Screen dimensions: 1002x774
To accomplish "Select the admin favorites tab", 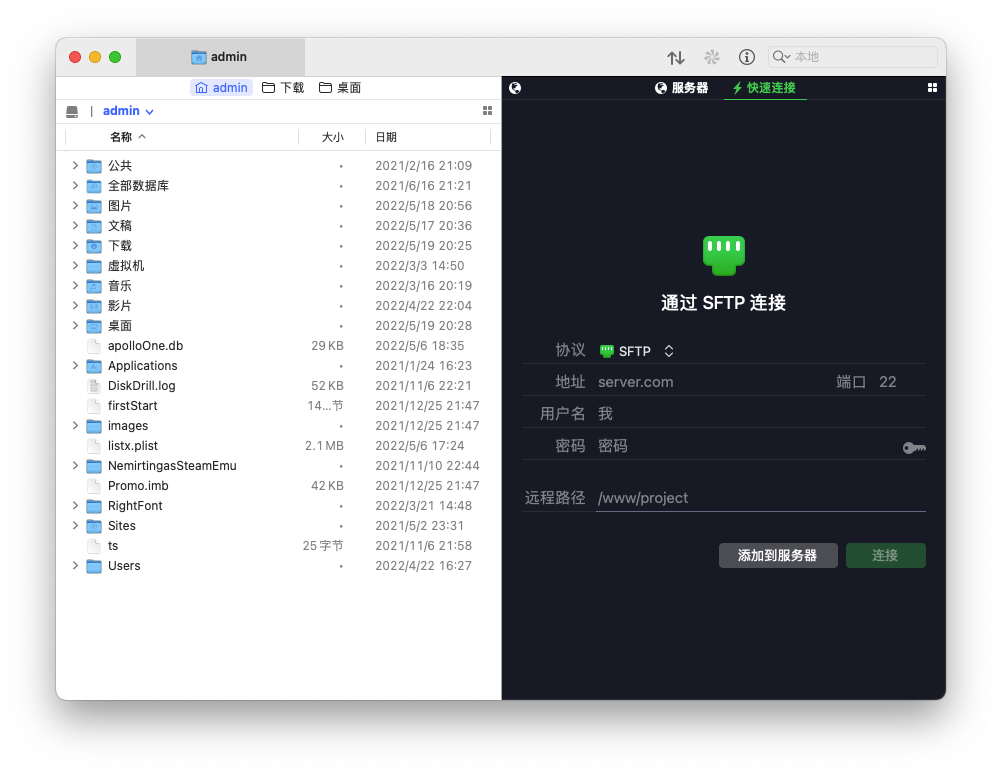I will pos(221,88).
